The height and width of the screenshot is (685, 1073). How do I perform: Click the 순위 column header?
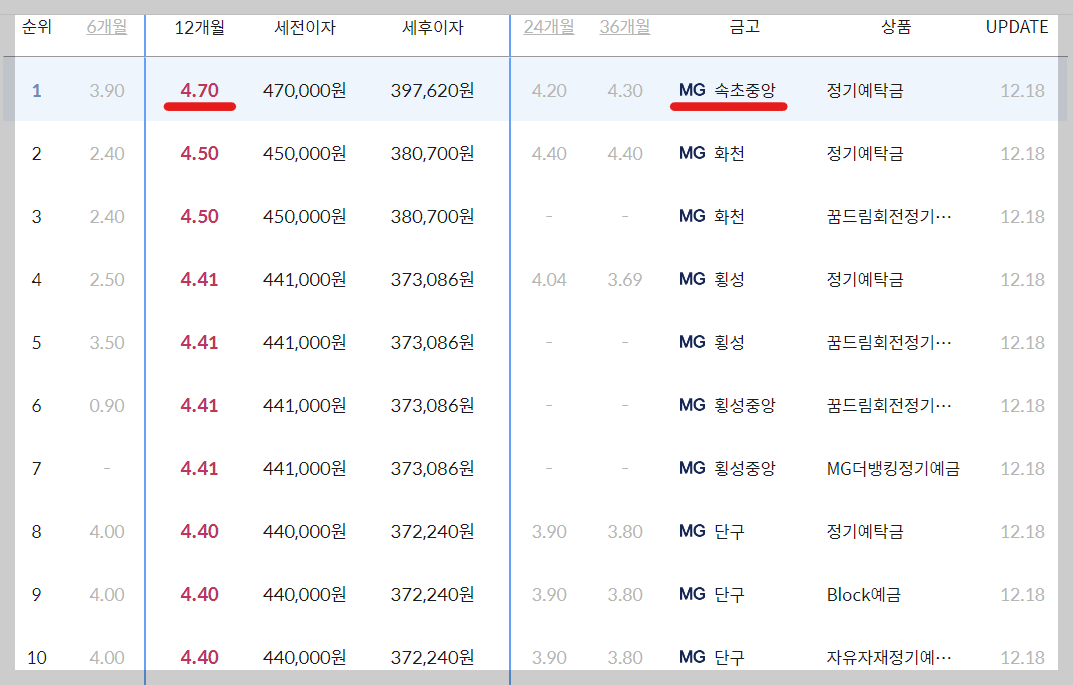click(x=36, y=27)
